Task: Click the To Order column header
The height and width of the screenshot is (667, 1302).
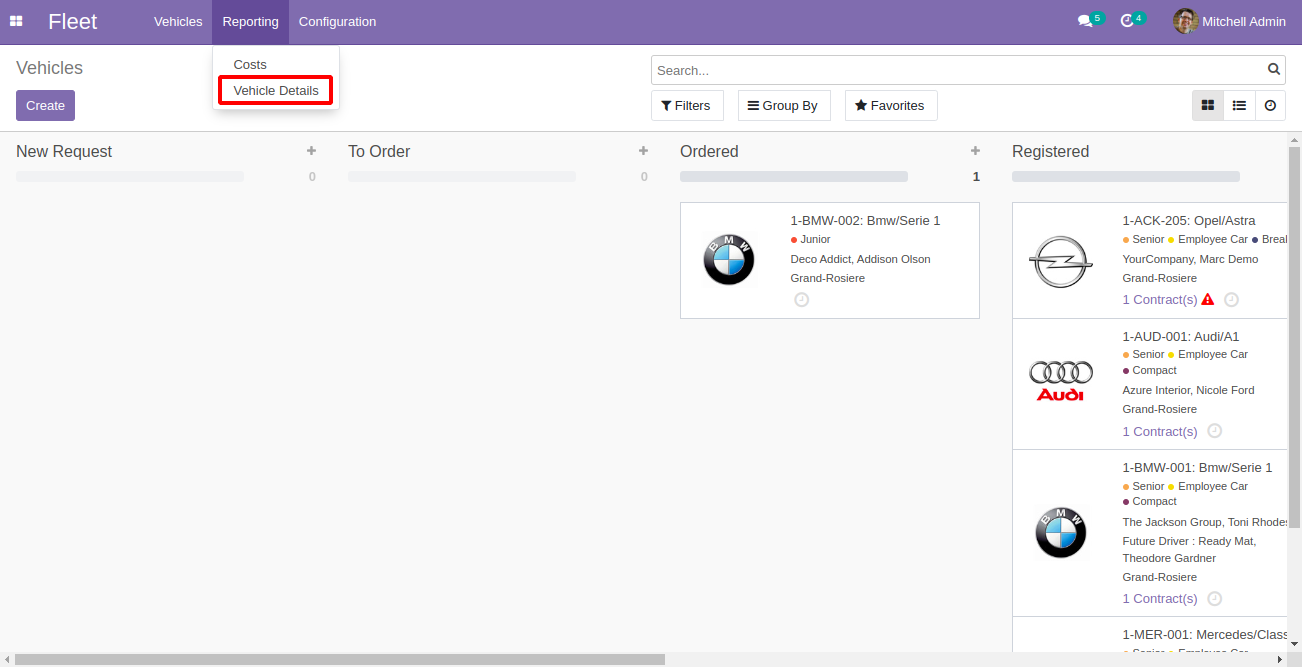Action: click(x=379, y=151)
